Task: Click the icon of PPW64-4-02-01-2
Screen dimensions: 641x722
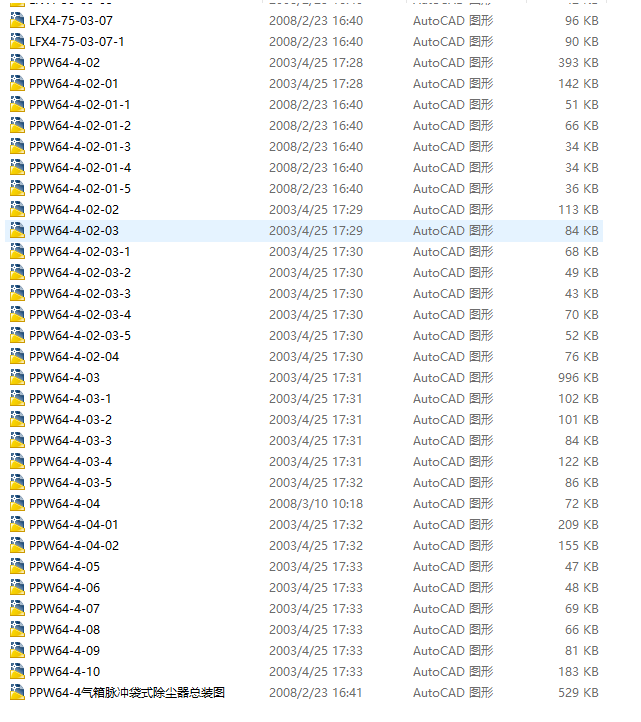Action: (17, 126)
